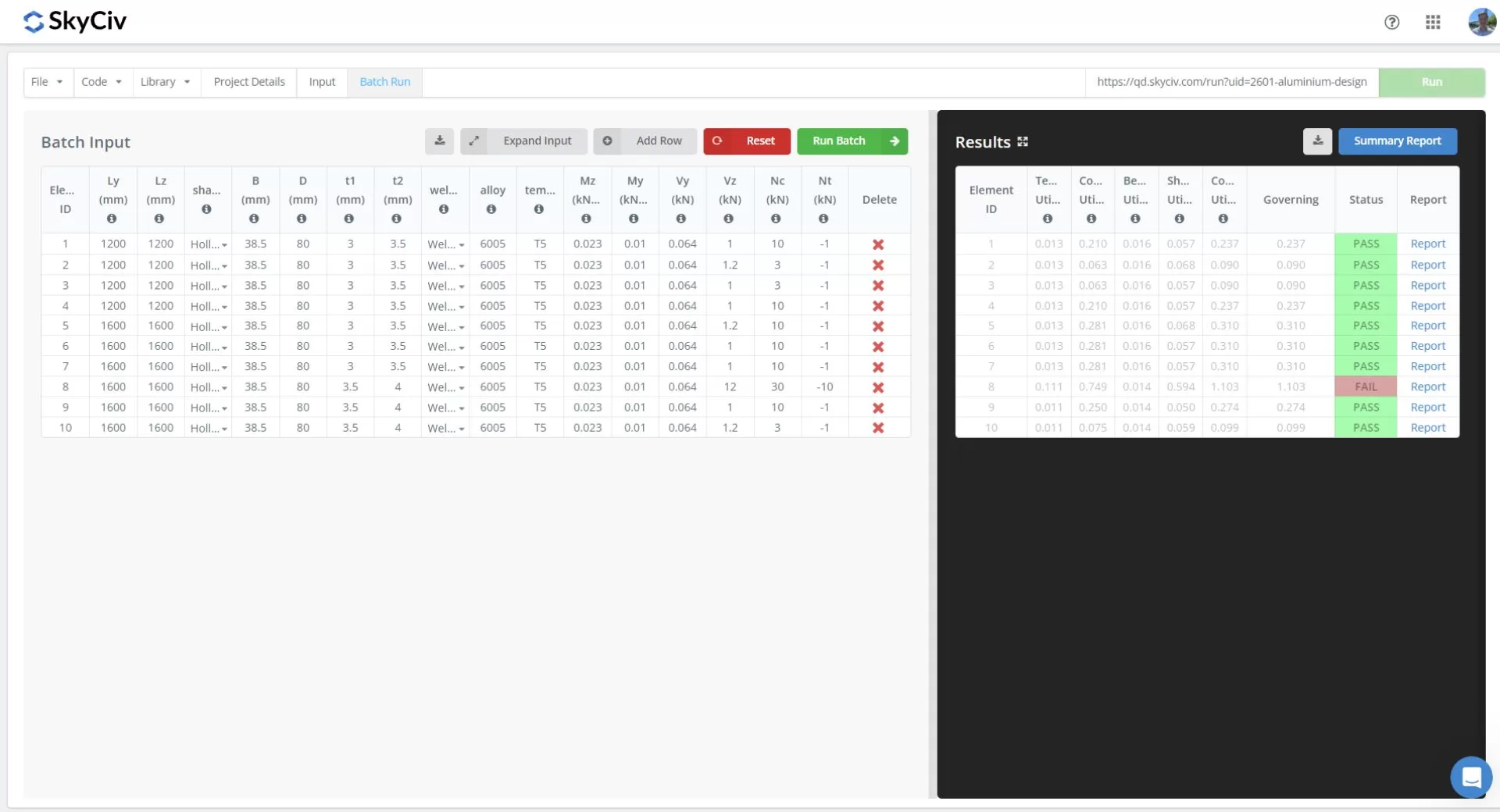Image resolution: width=1500 pixels, height=812 pixels.
Task: Open the Code dropdown menu
Action: click(102, 82)
